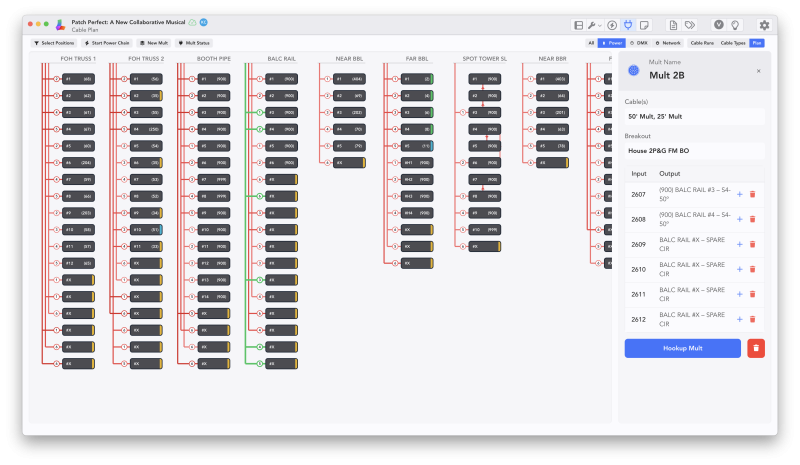Image resolution: width=800 pixels, height=465 pixels.
Task: Delete output row 2612 with trash icon
Action: click(752, 320)
